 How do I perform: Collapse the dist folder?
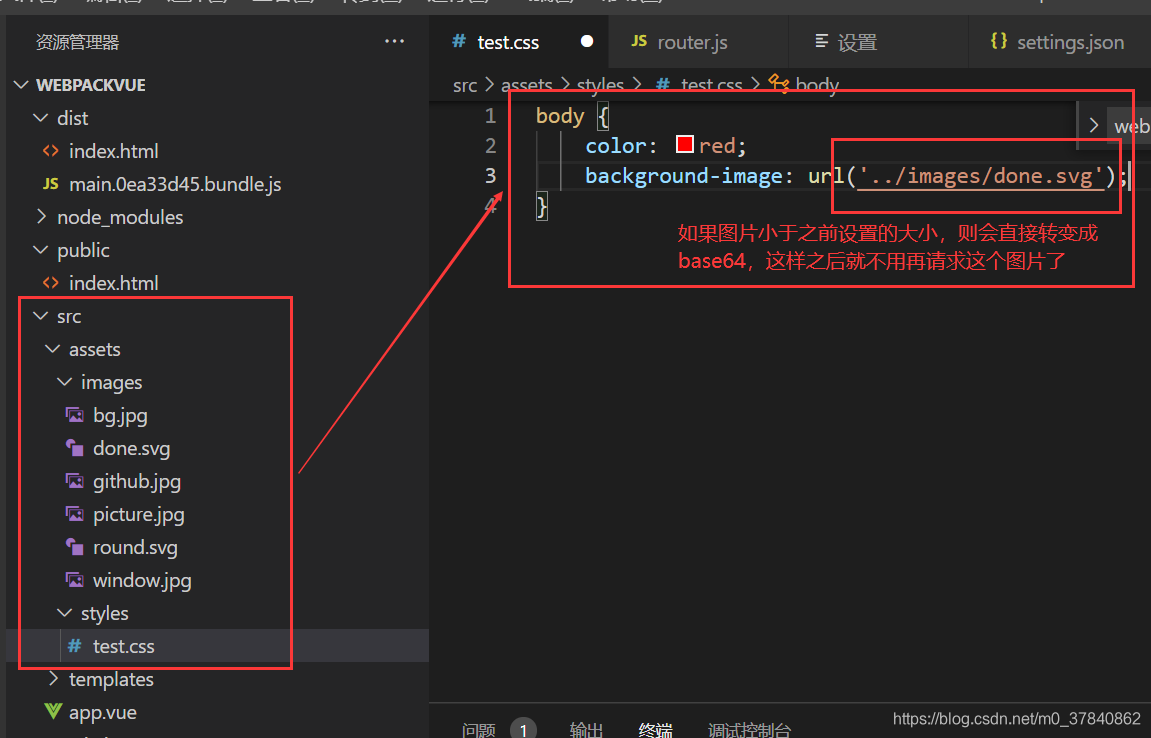click(41, 117)
